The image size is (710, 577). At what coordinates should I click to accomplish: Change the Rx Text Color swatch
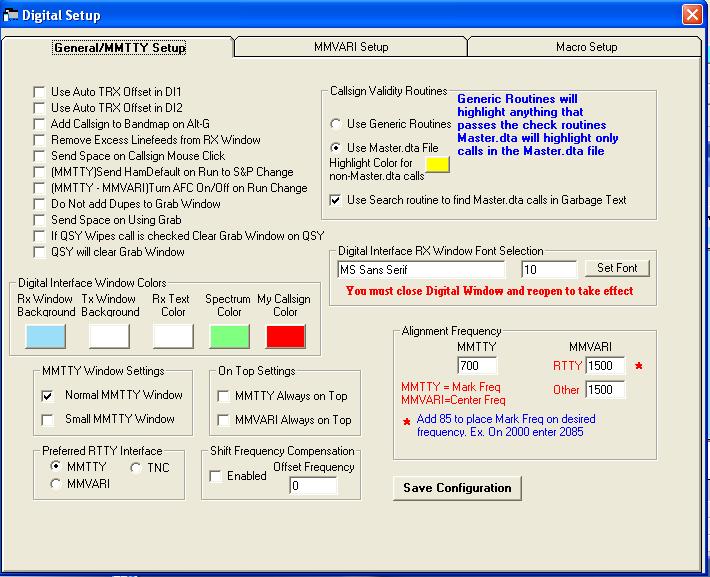[x=173, y=337]
